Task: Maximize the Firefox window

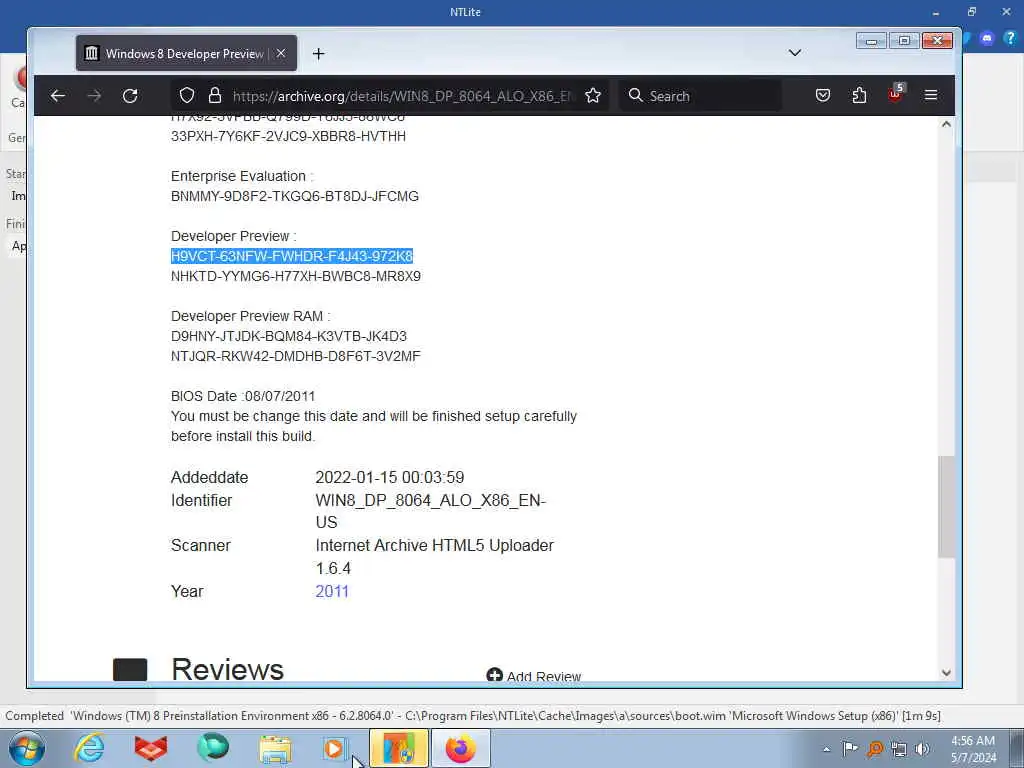Action: point(904,40)
